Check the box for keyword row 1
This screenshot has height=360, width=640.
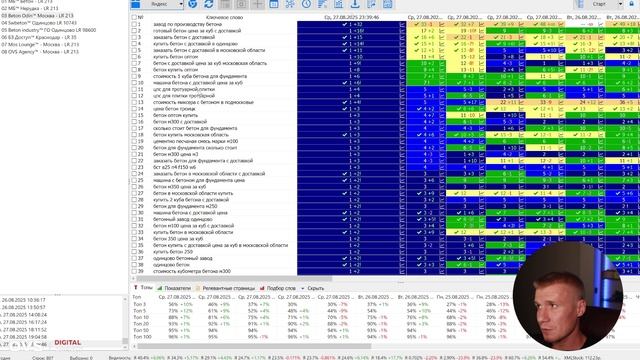(x=134, y=24)
